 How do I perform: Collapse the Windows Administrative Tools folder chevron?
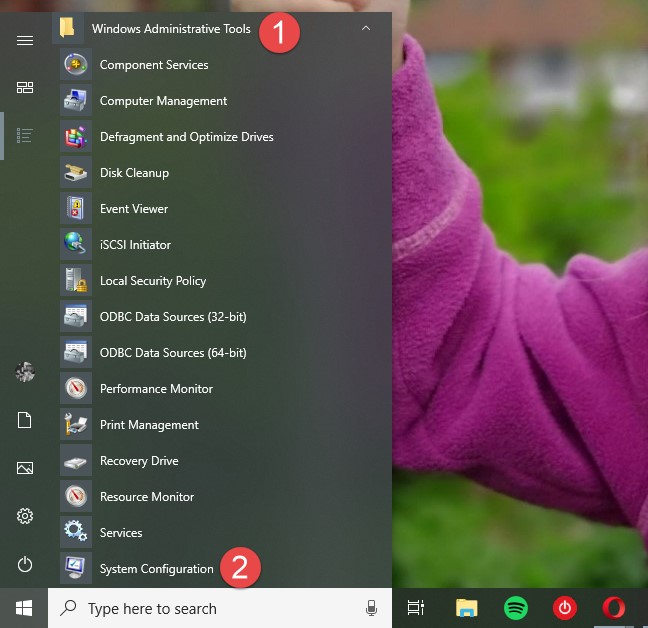pos(365,29)
